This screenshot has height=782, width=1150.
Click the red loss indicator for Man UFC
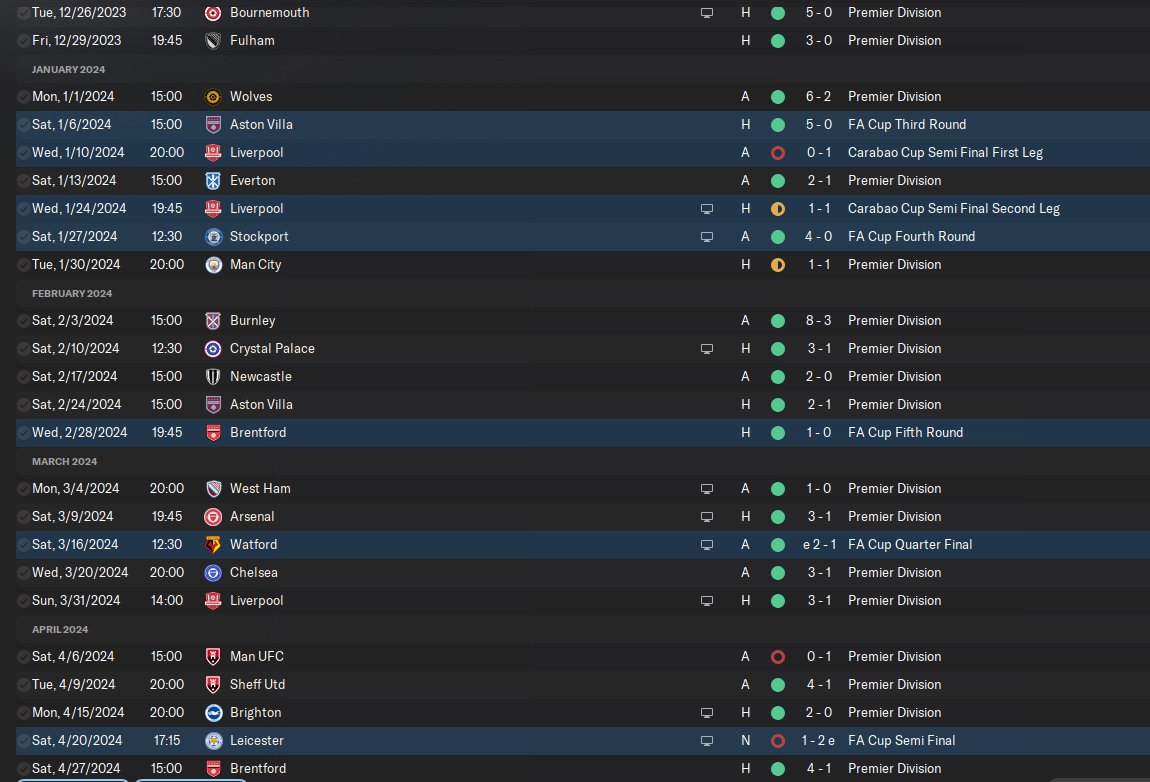(x=777, y=657)
